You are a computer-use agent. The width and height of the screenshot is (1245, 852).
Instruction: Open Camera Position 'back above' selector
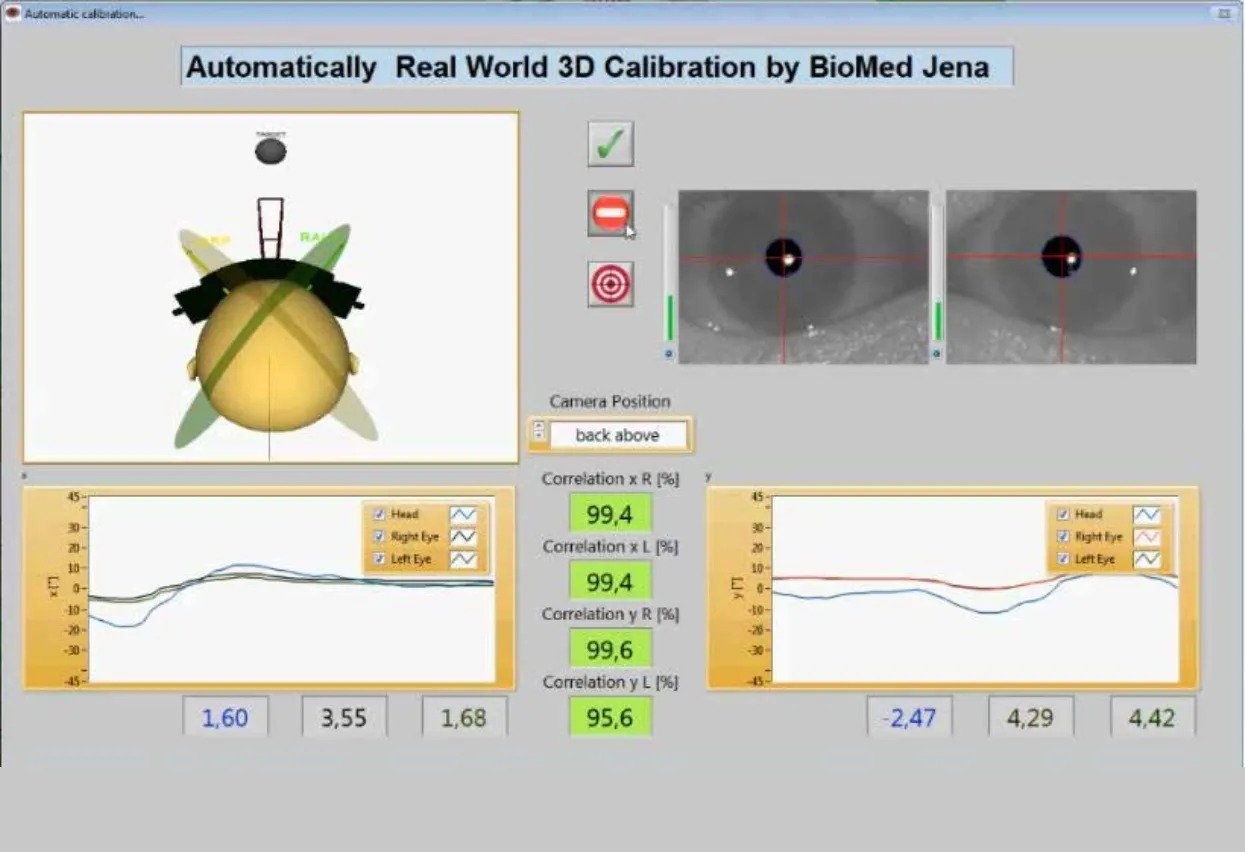(617, 435)
